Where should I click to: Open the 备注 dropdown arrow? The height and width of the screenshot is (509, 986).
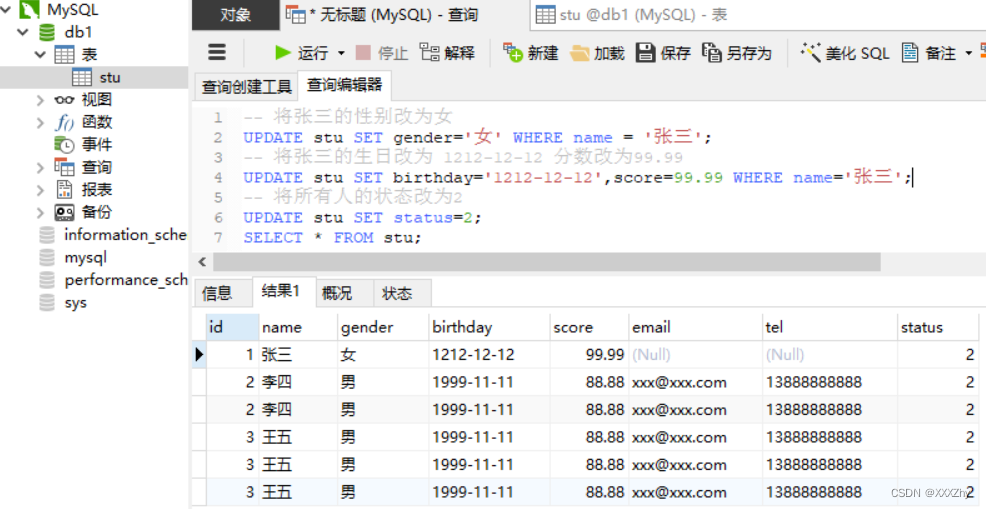(x=968, y=53)
